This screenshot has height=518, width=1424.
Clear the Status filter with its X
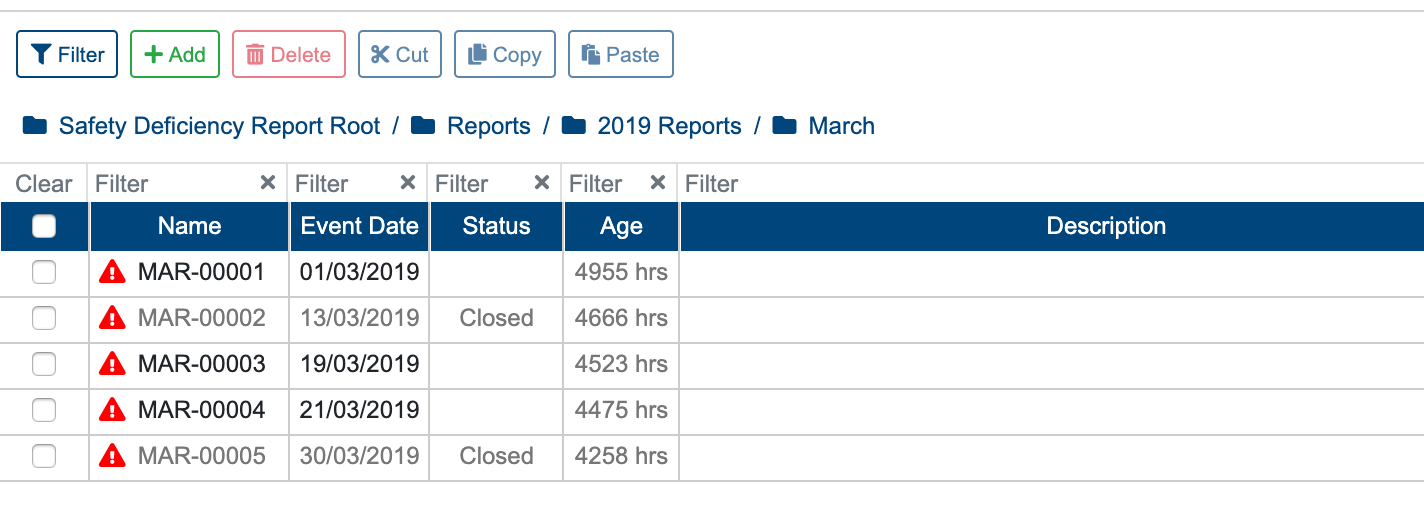coord(542,183)
